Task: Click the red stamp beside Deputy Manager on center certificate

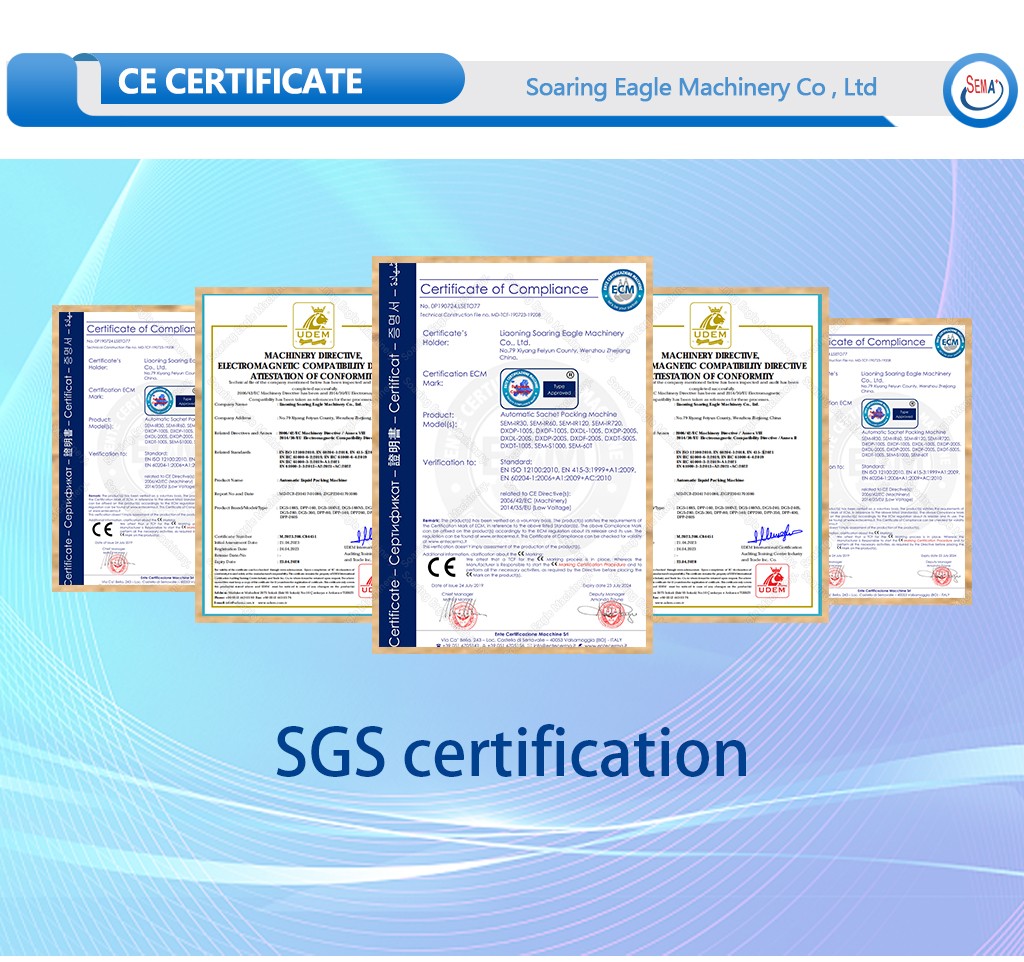Action: click(609, 613)
